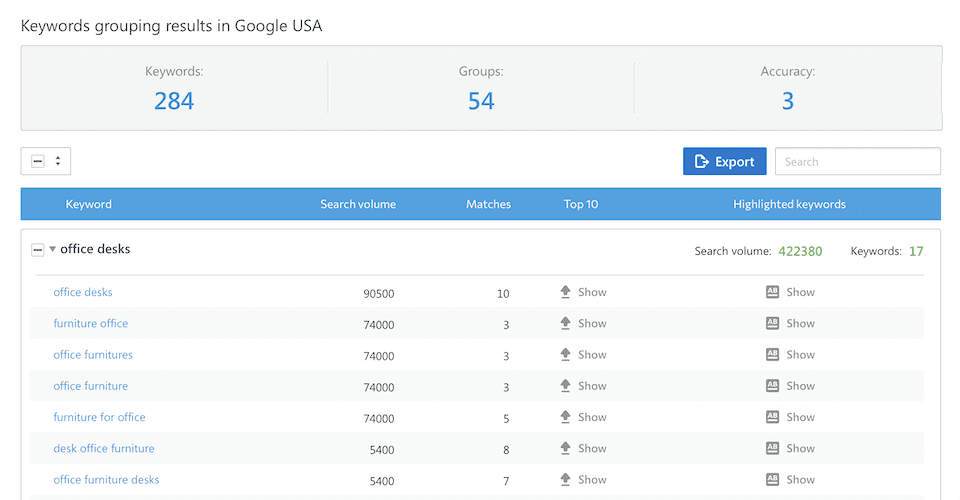Open the selection options dropdown arrows
Image resolution: width=960 pixels, height=500 pixels.
[58, 161]
